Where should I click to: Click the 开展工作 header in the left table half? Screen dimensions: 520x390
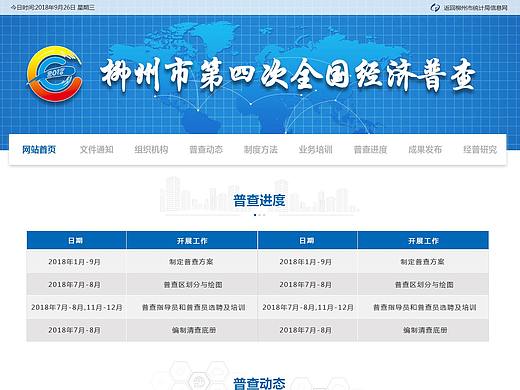192,241
